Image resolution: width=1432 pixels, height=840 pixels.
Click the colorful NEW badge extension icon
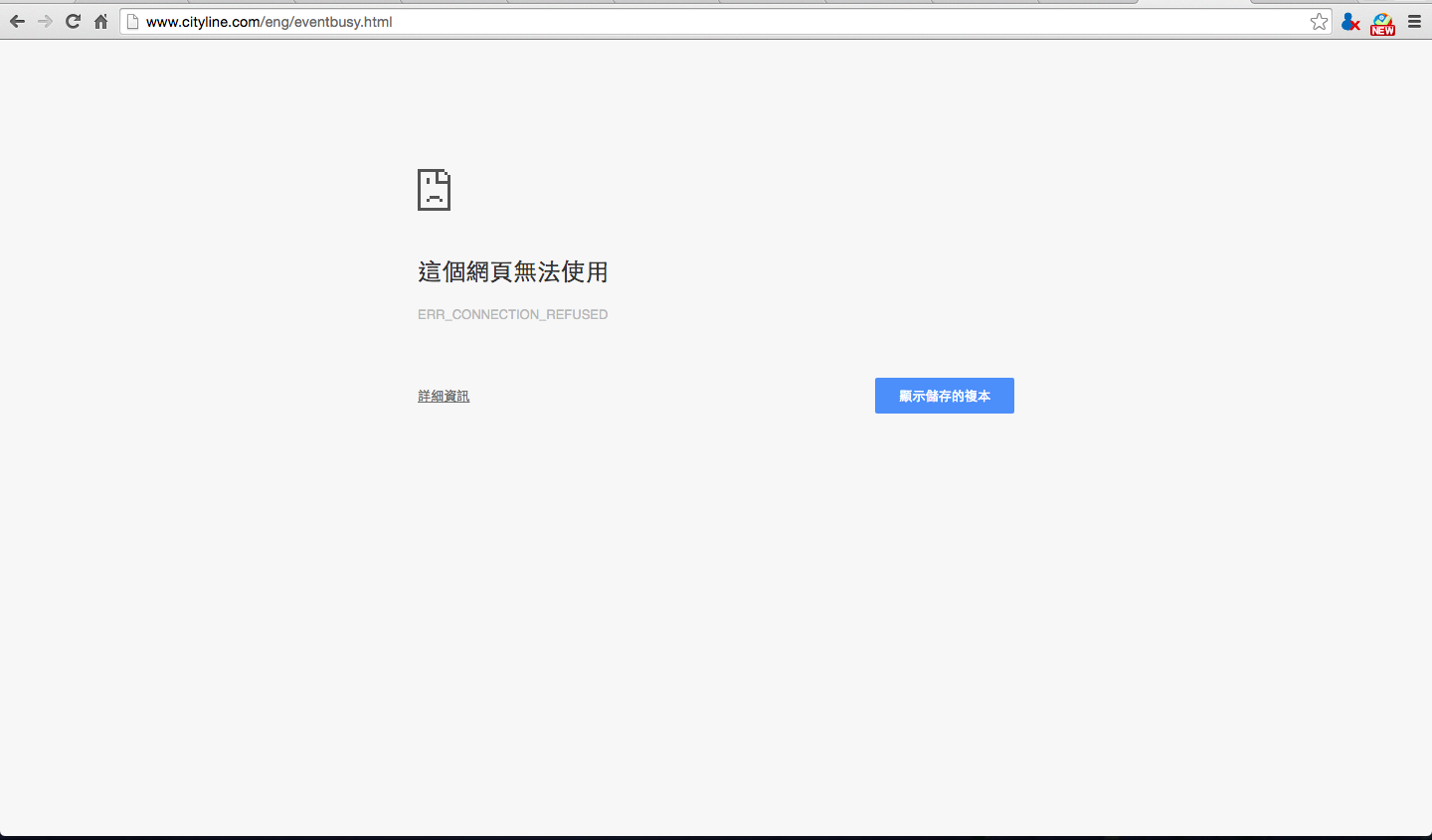click(1382, 21)
